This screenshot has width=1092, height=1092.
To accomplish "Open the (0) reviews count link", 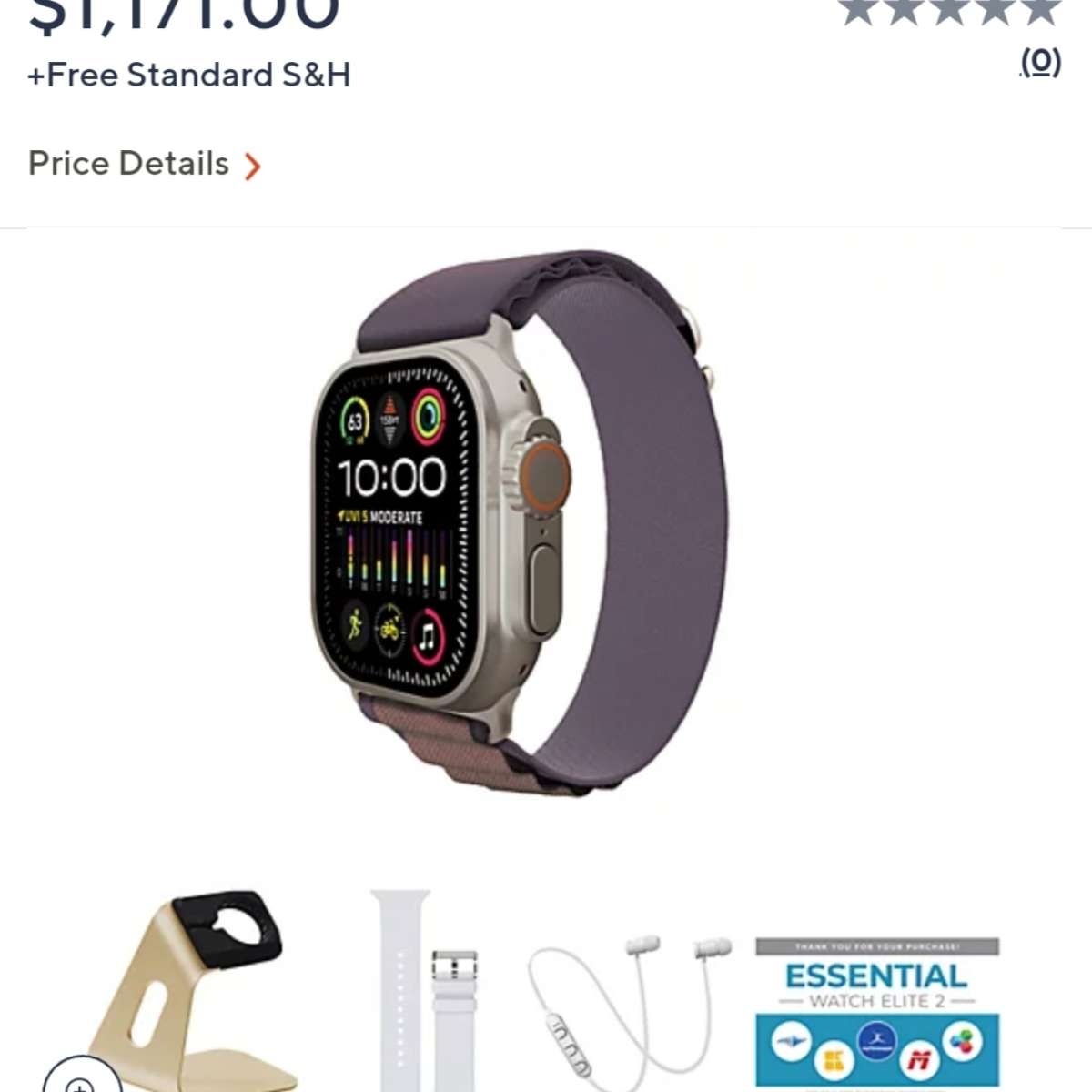I will (1040, 62).
